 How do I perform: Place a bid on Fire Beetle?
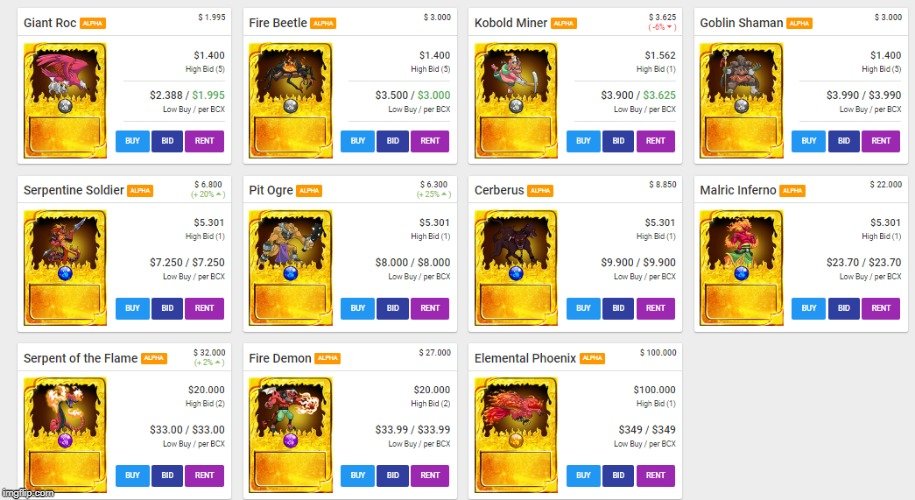pyautogui.click(x=393, y=141)
